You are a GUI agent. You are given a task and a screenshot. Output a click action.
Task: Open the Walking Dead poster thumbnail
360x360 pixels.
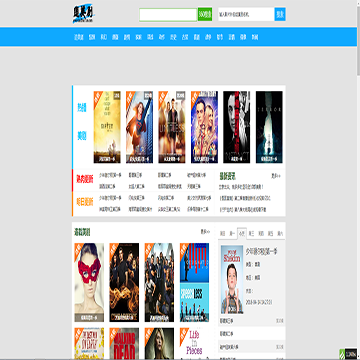[x=124, y=343]
